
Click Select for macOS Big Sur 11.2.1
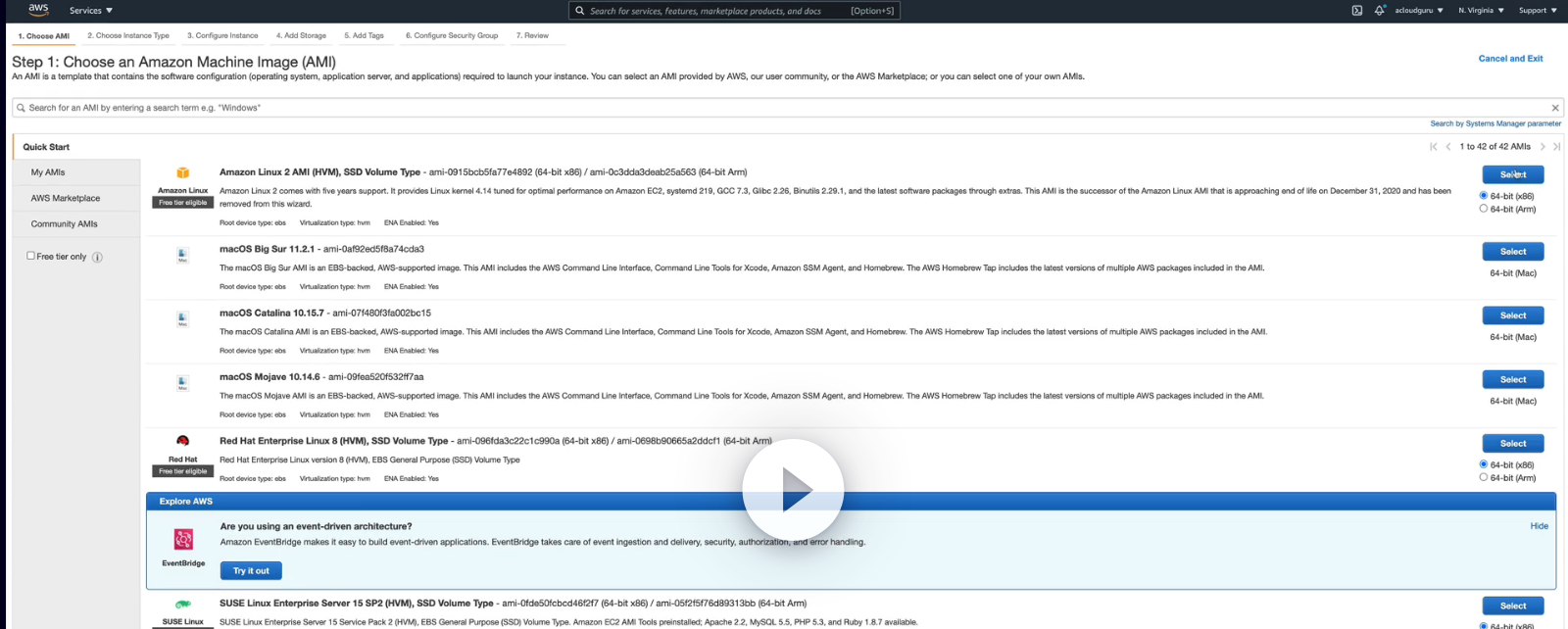pos(1513,252)
